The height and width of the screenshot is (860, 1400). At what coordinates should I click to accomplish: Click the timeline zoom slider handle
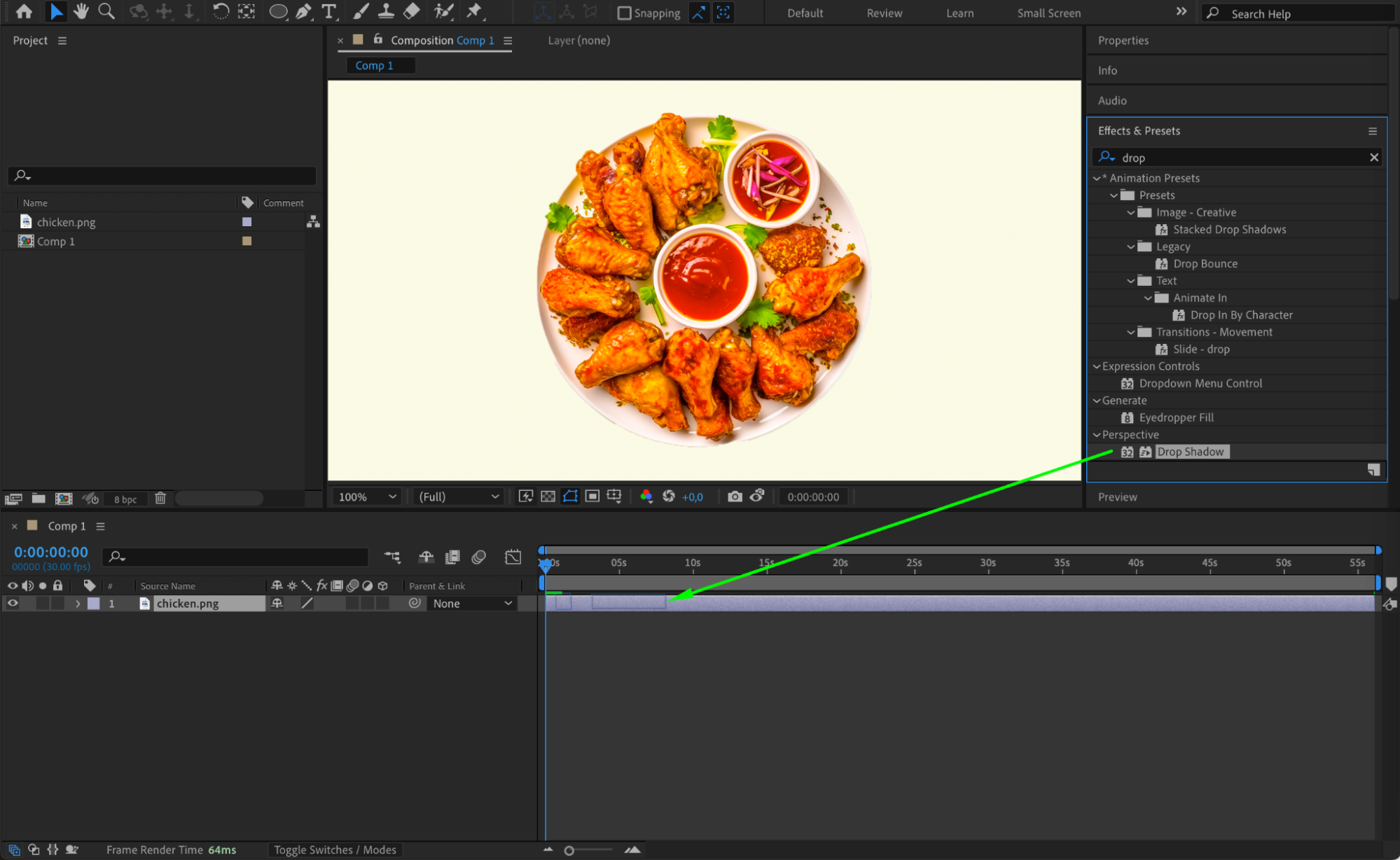click(x=569, y=850)
